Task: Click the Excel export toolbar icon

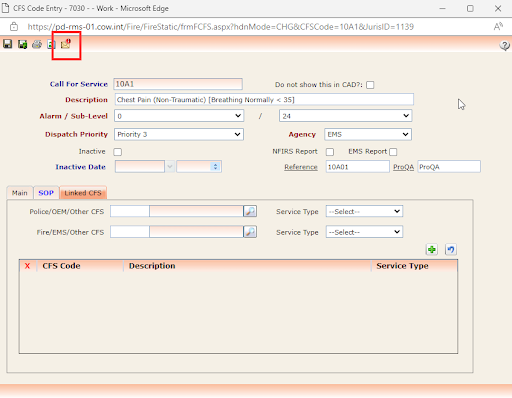Action: [51, 44]
